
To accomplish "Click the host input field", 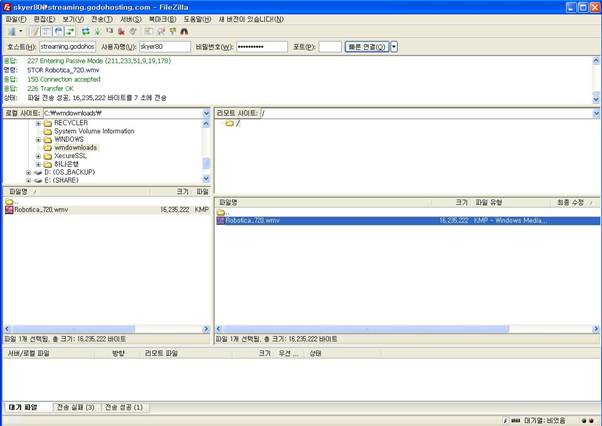I will (68, 47).
